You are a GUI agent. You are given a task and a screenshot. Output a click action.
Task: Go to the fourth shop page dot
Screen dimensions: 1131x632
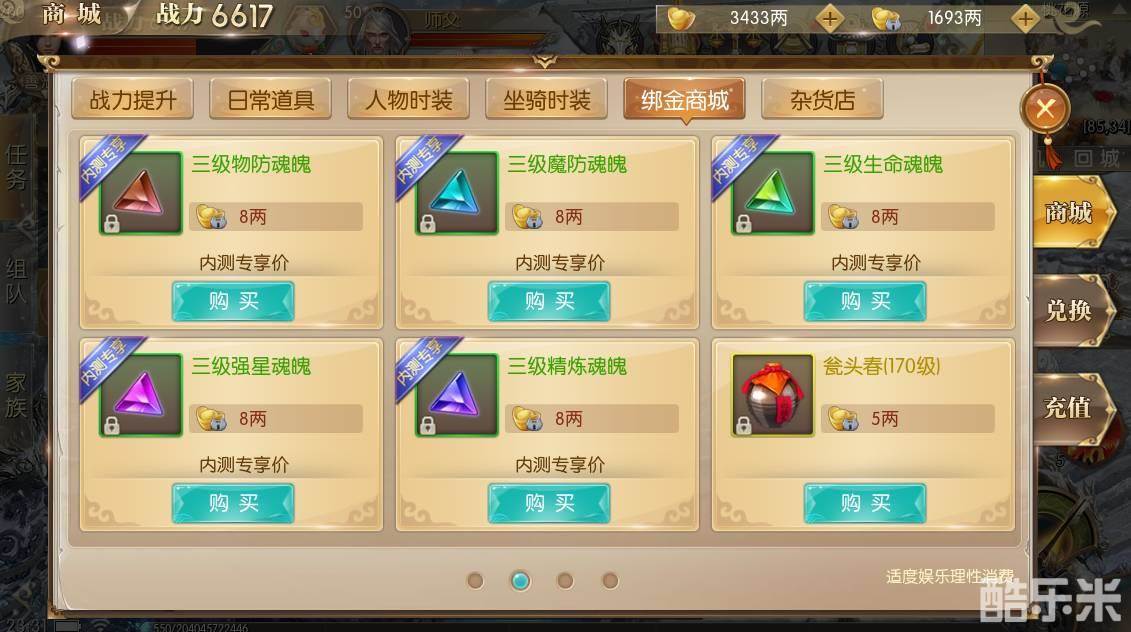(610, 581)
